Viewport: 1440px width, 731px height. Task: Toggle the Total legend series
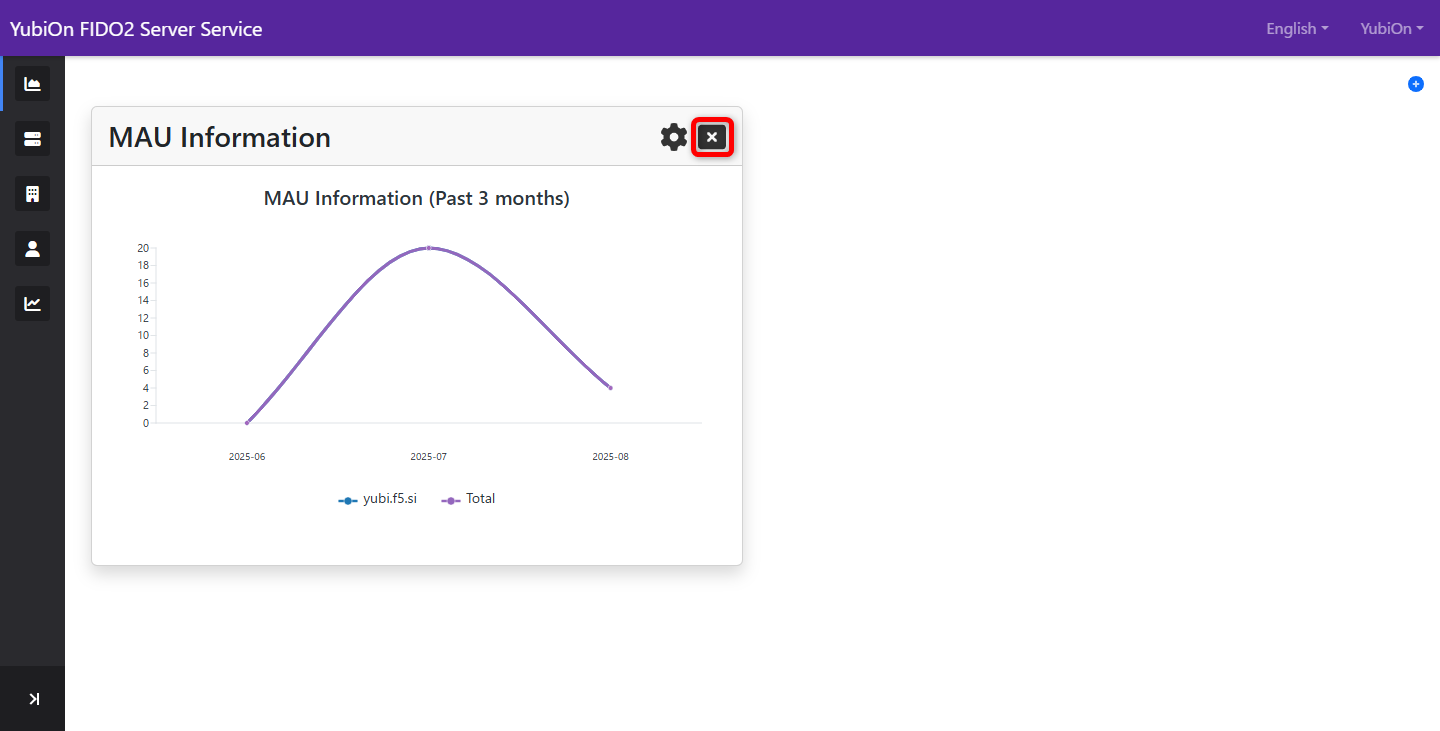(x=469, y=499)
